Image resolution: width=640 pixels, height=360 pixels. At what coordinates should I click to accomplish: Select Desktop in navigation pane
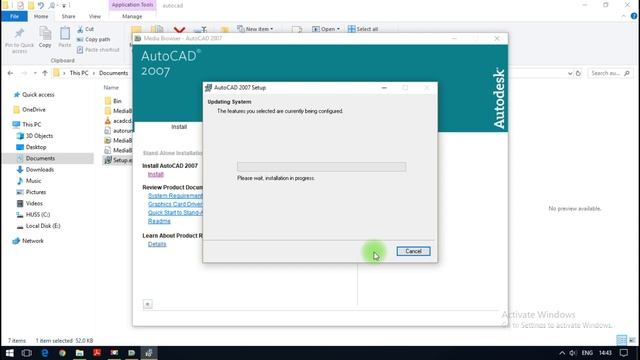coord(36,147)
